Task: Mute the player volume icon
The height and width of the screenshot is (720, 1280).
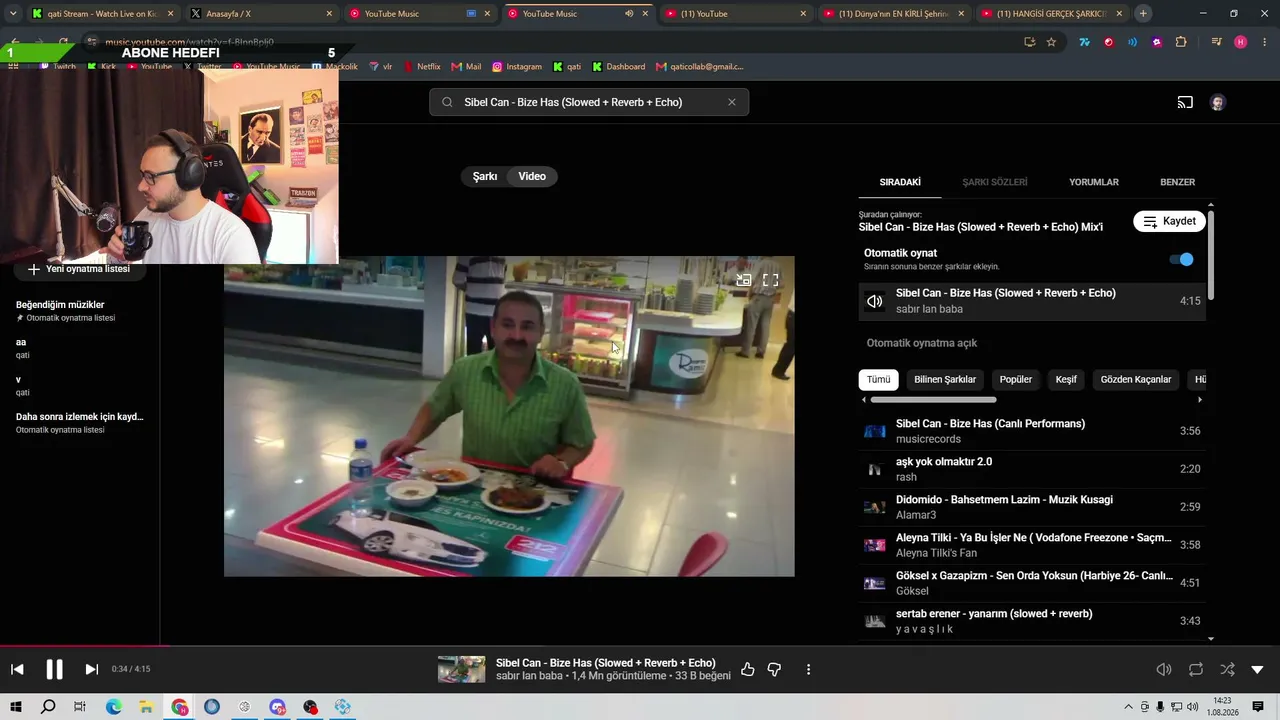Action: coord(1164,669)
